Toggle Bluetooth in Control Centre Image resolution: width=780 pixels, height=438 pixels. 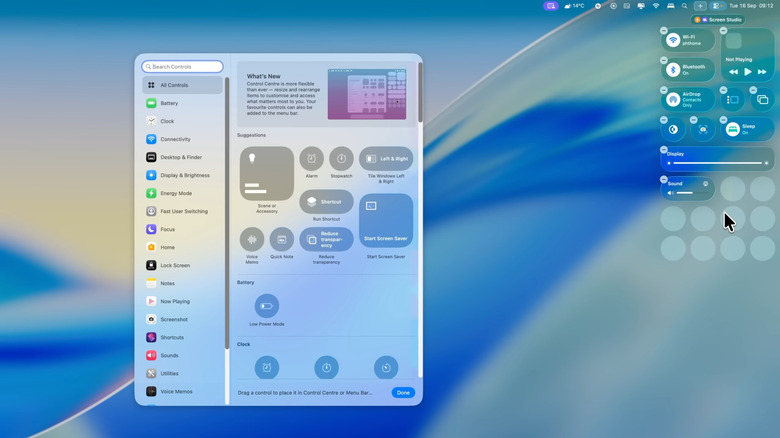pos(674,70)
